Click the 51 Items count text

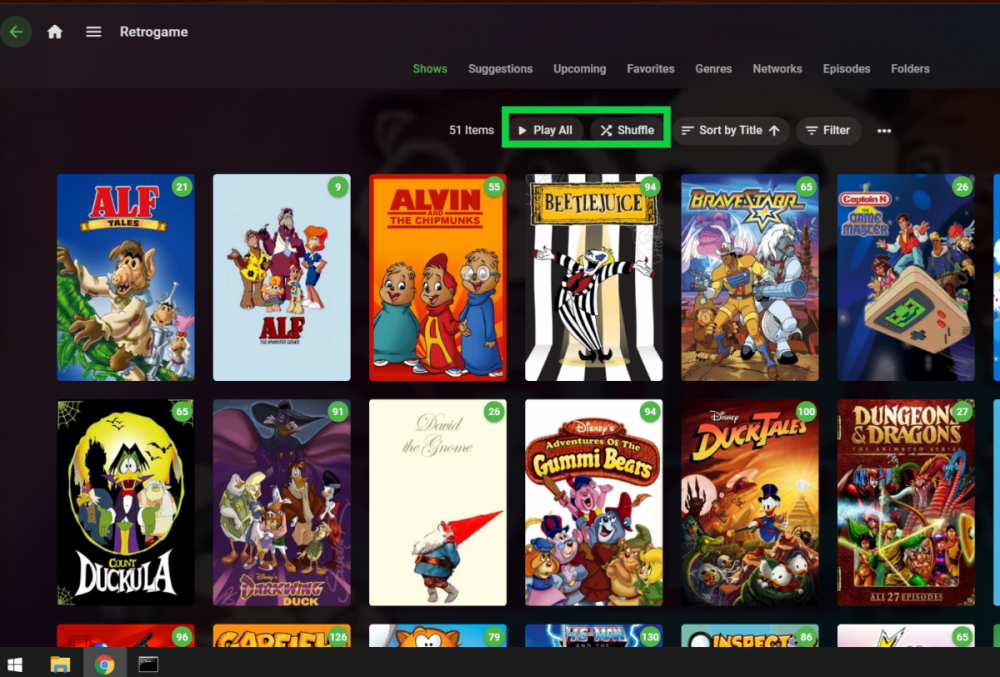point(471,130)
